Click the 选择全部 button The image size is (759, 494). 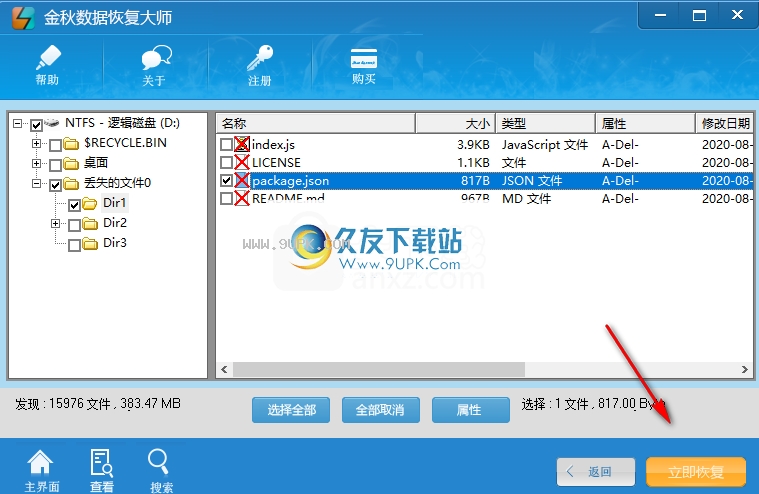click(x=291, y=410)
